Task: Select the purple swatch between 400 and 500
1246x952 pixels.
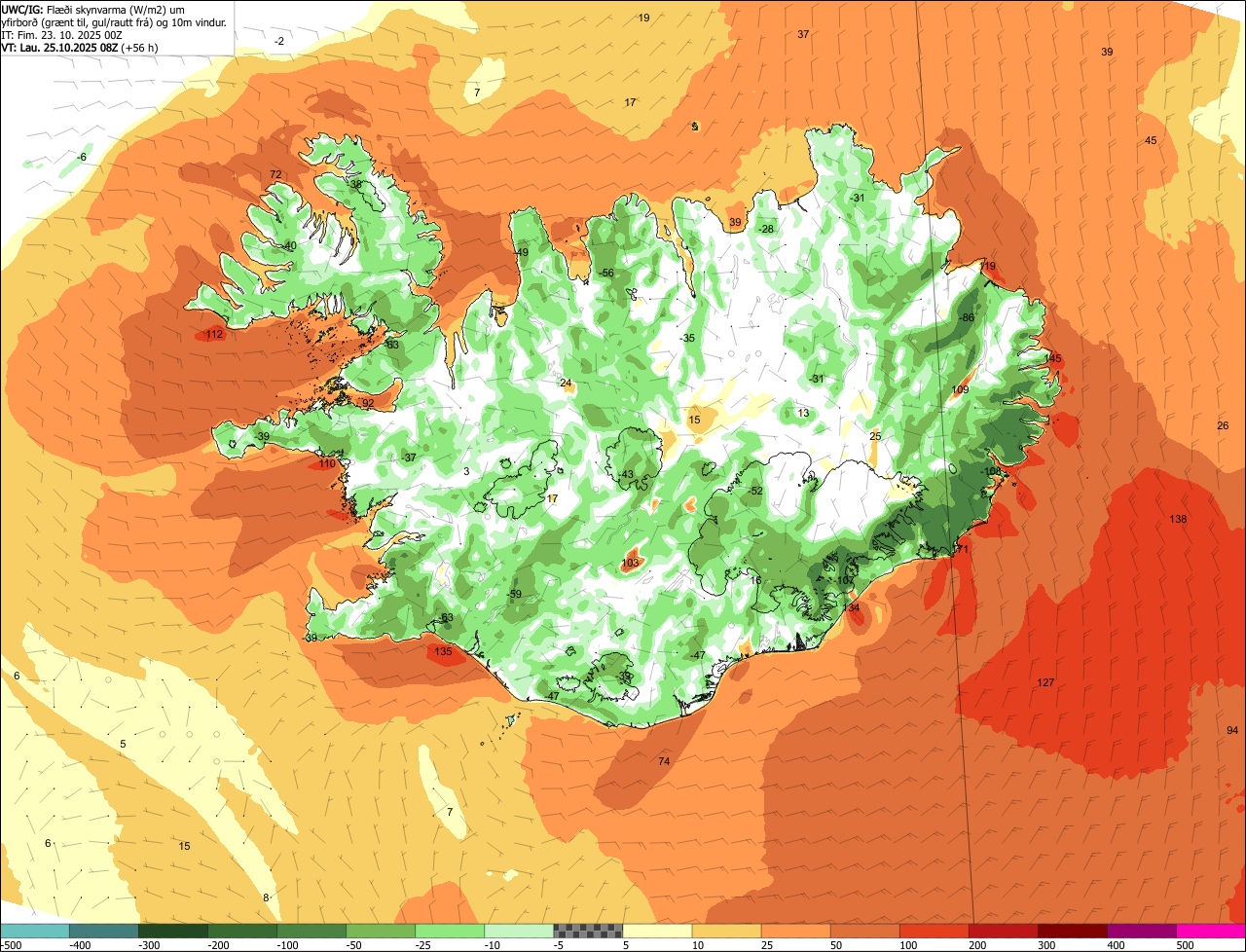Action: (1141, 931)
